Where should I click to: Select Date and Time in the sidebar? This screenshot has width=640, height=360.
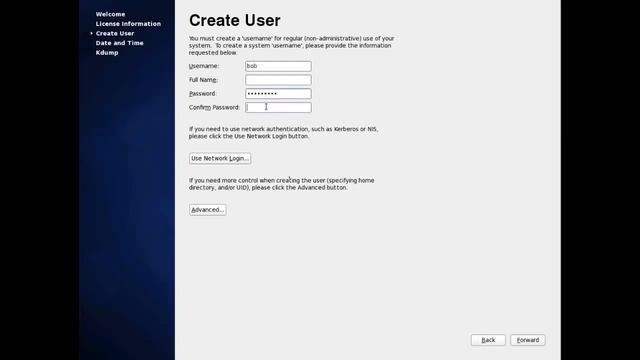(120, 43)
